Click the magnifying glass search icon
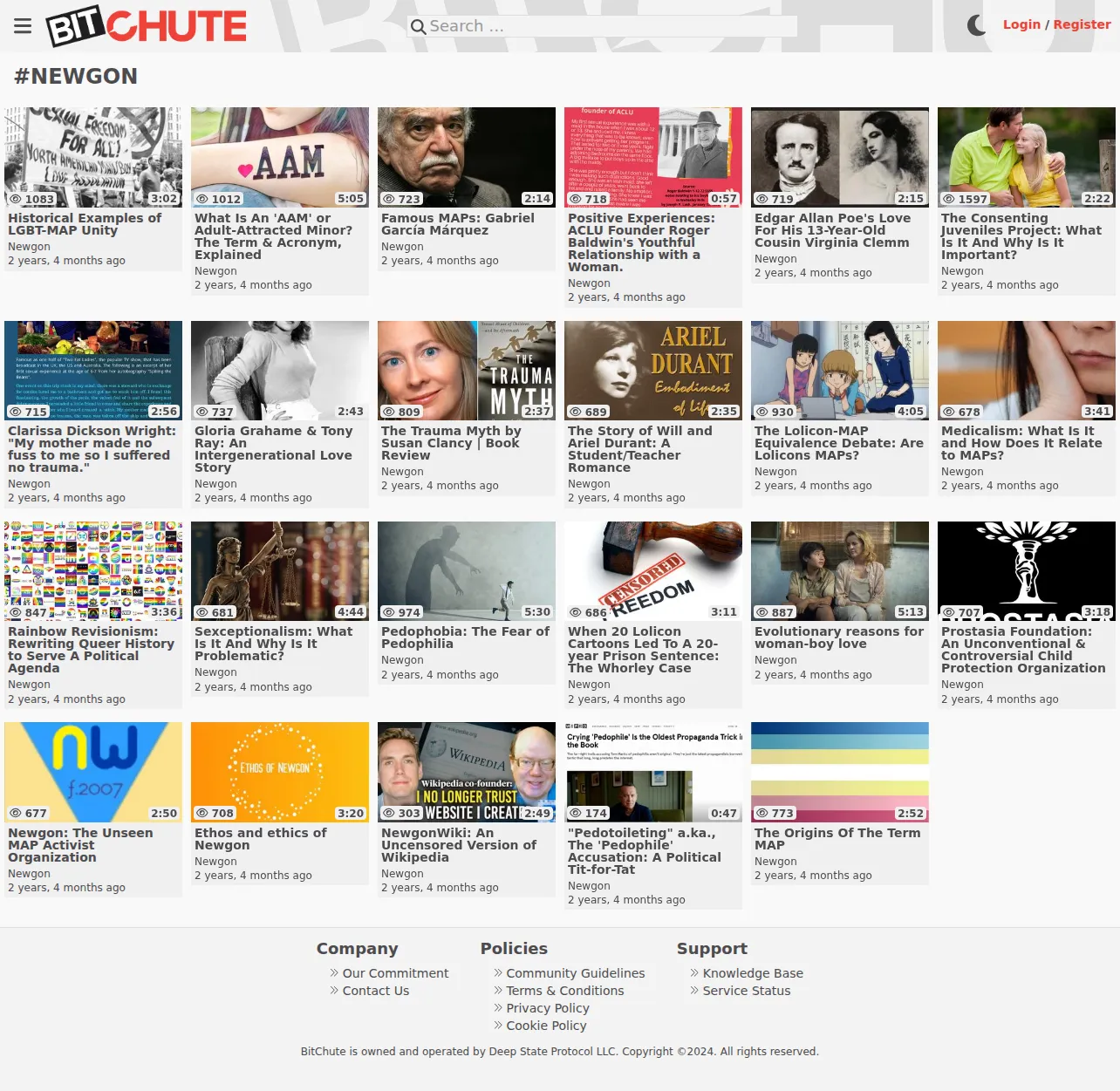 [x=419, y=27]
